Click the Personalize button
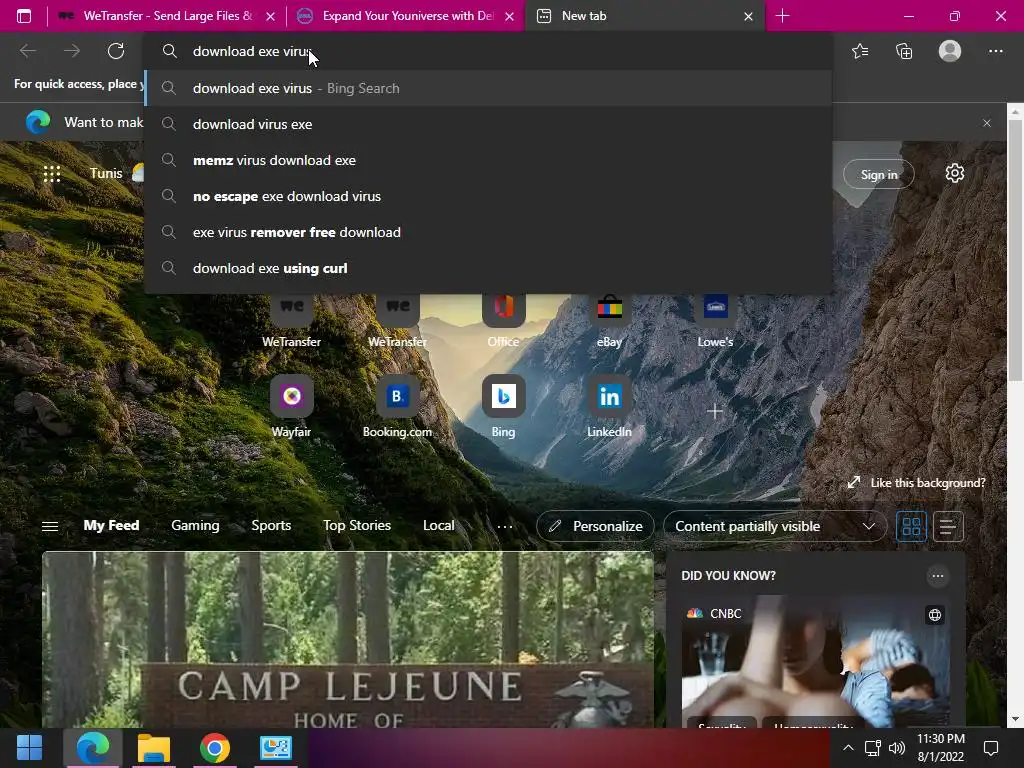 point(595,526)
